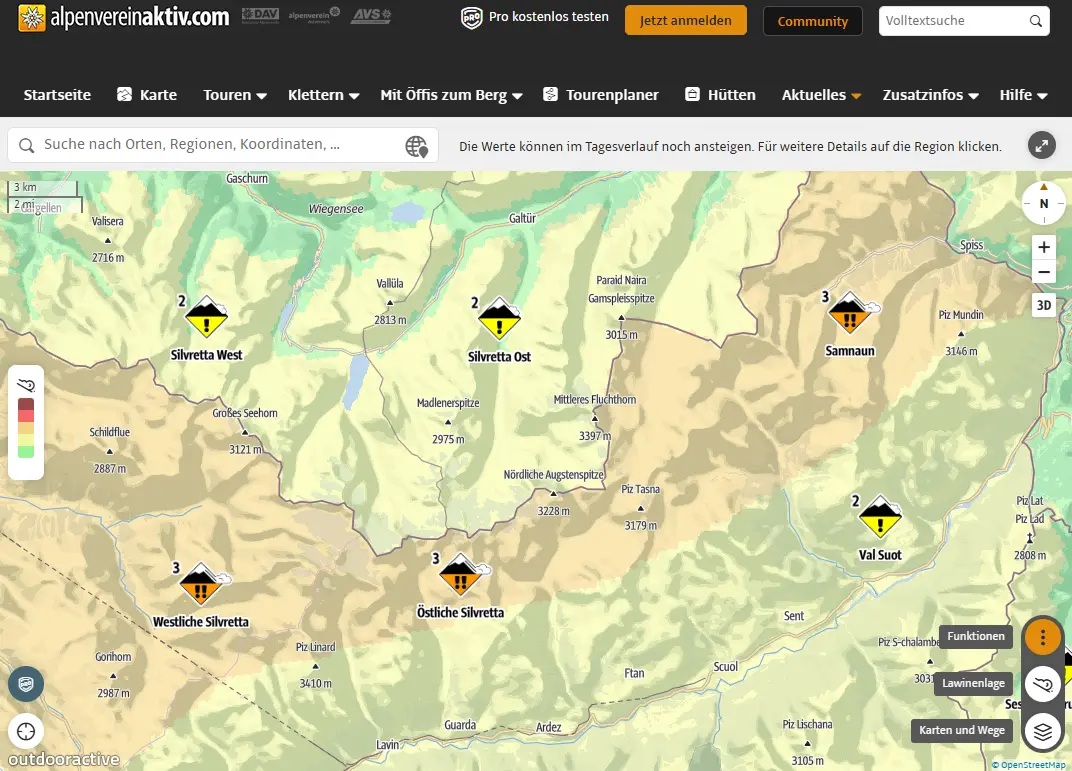
Task: Select the Val Suot avalanche marker
Action: click(x=880, y=517)
